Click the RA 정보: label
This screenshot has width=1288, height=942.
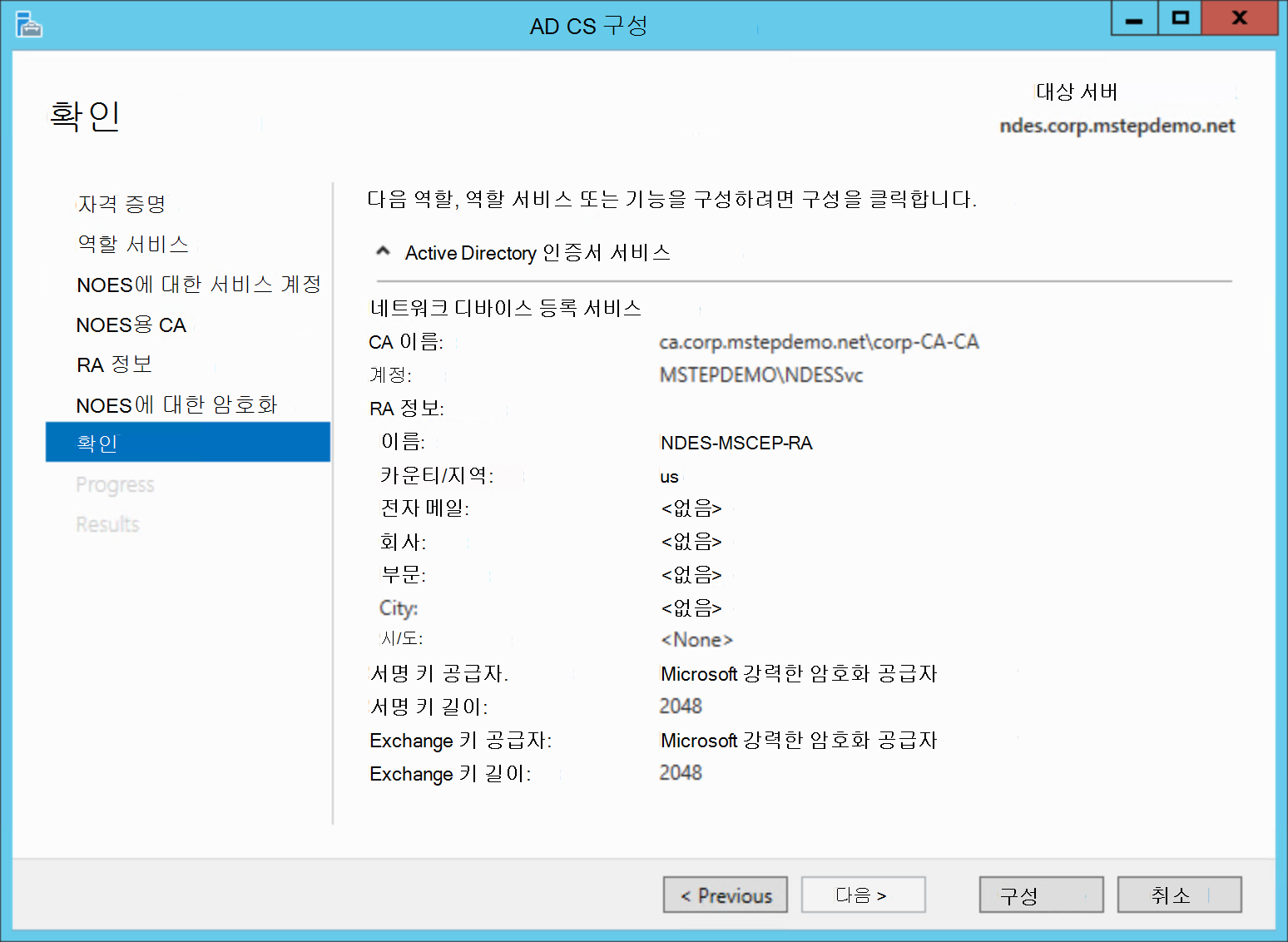407,409
